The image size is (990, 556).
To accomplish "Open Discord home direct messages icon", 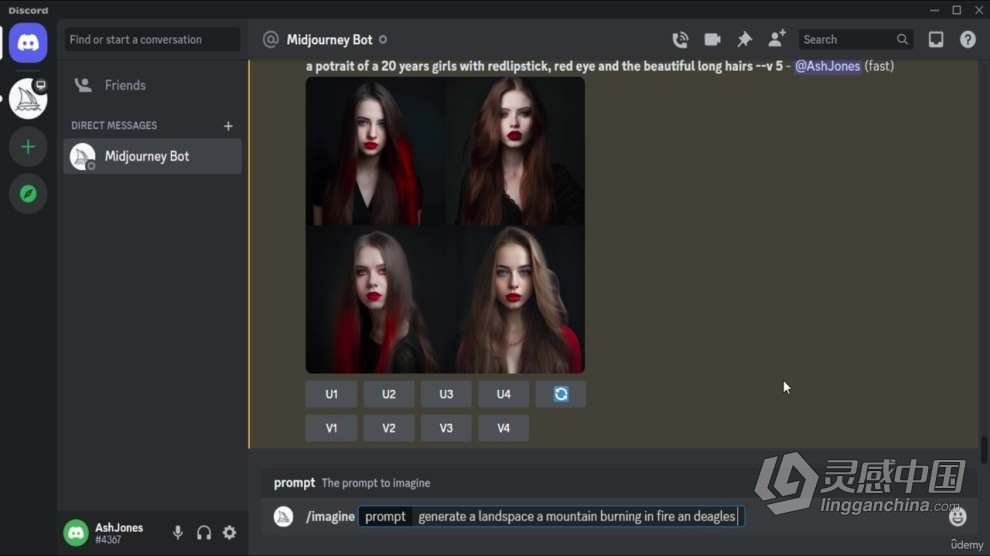I will click(x=28, y=43).
